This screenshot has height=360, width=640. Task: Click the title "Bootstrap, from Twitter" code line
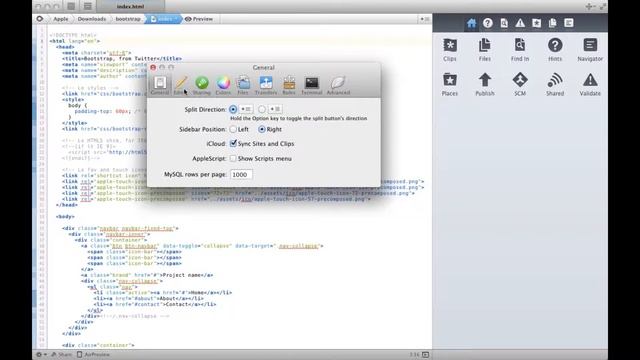122,59
